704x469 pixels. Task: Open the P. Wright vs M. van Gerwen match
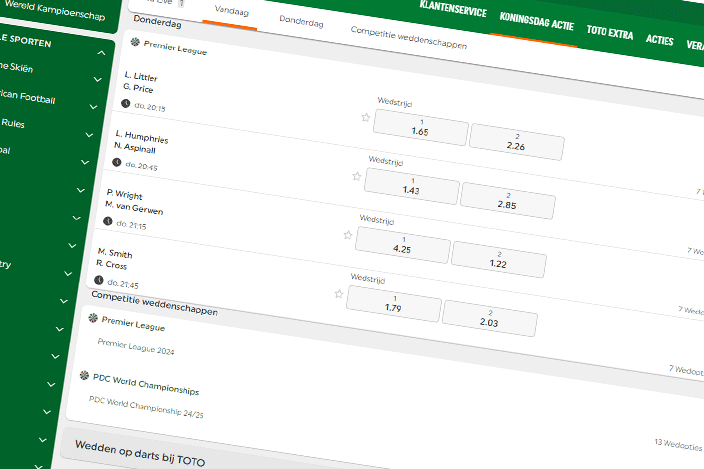[x=134, y=201]
